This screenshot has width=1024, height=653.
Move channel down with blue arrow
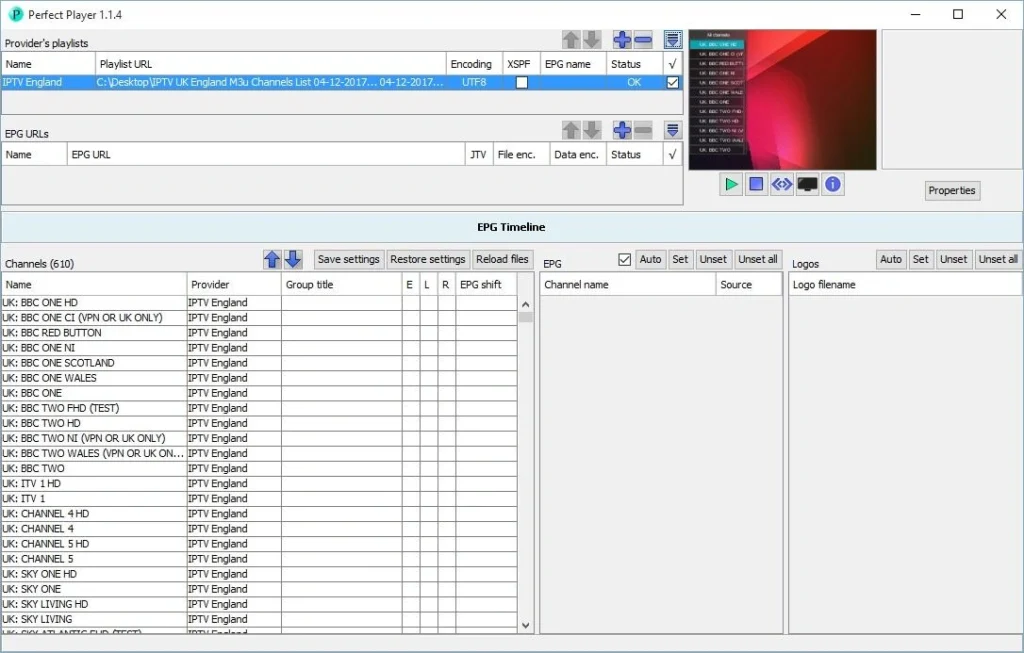[x=293, y=259]
